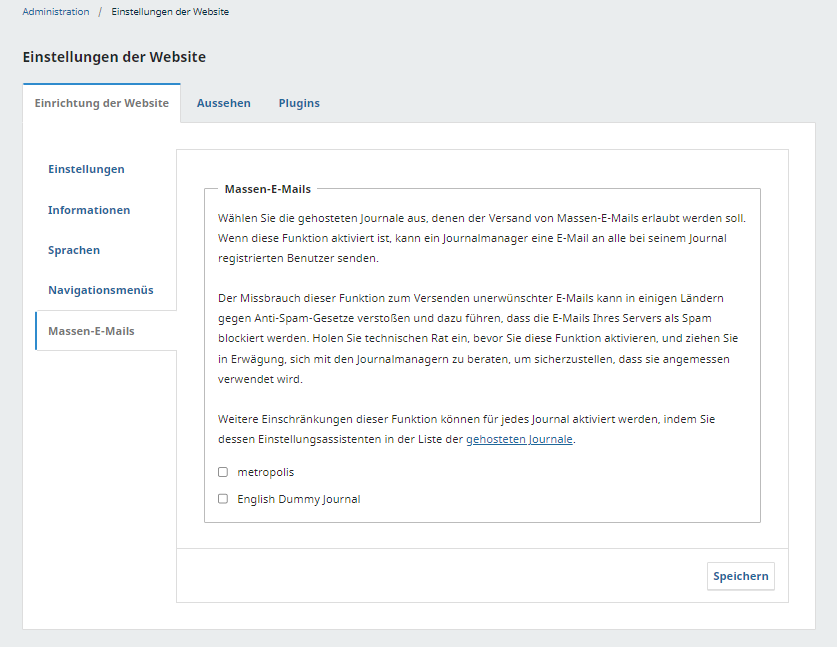Select the Einrichtung der Website tab
This screenshot has height=647, width=837.
(x=101, y=103)
